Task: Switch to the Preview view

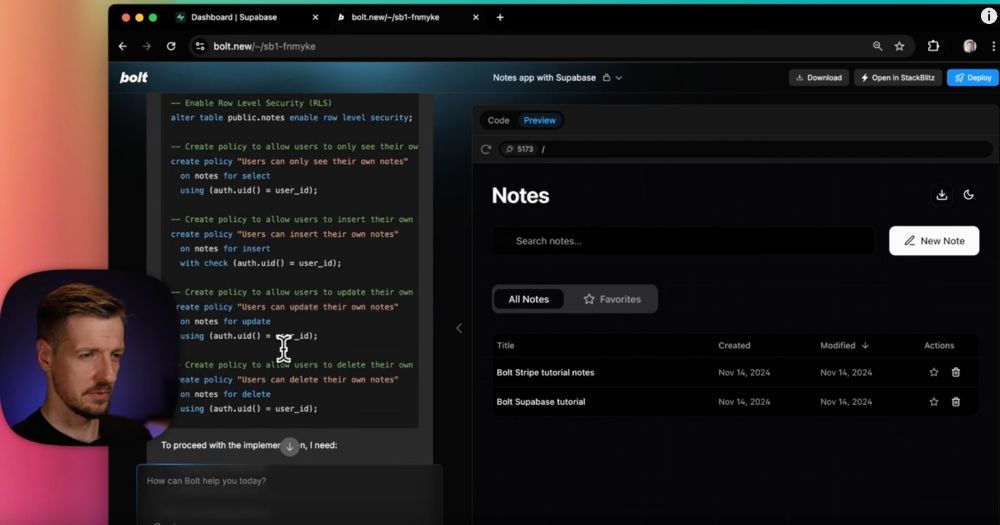Action: pyautogui.click(x=540, y=120)
